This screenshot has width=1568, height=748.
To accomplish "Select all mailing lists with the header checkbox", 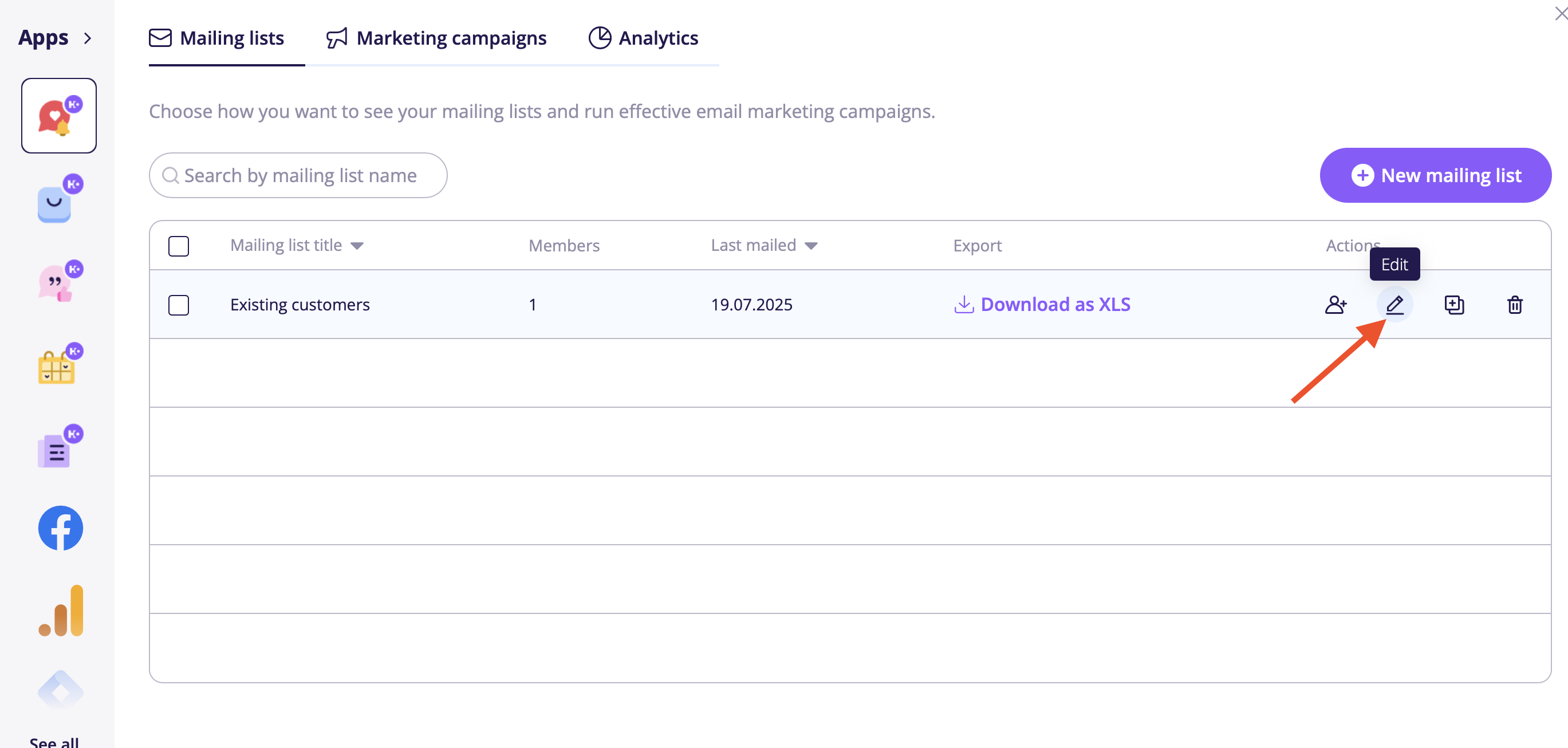I will [x=178, y=246].
